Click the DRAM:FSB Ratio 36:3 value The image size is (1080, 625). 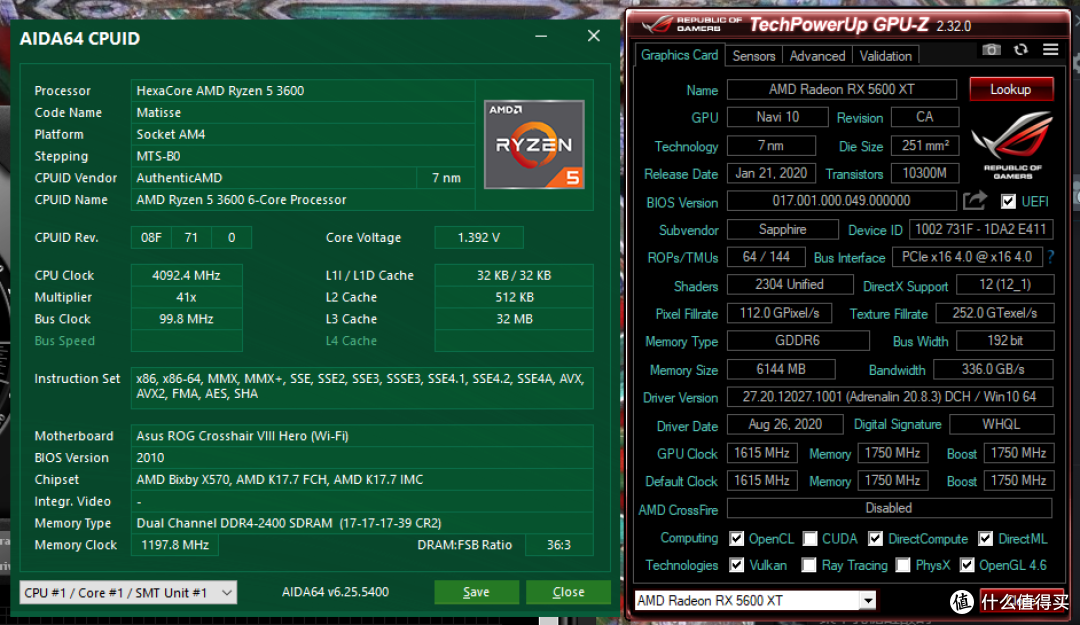(559, 544)
